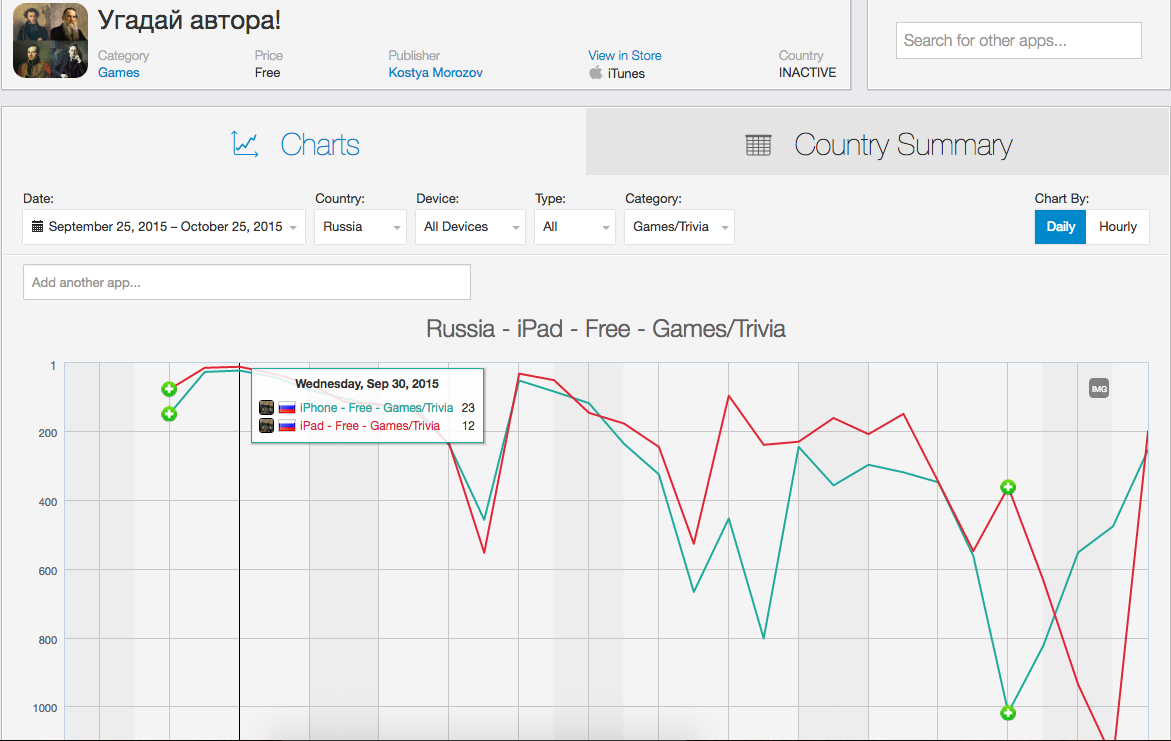The width and height of the screenshot is (1171, 741).
Task: Click the Search for other apps field
Action: tap(1018, 41)
